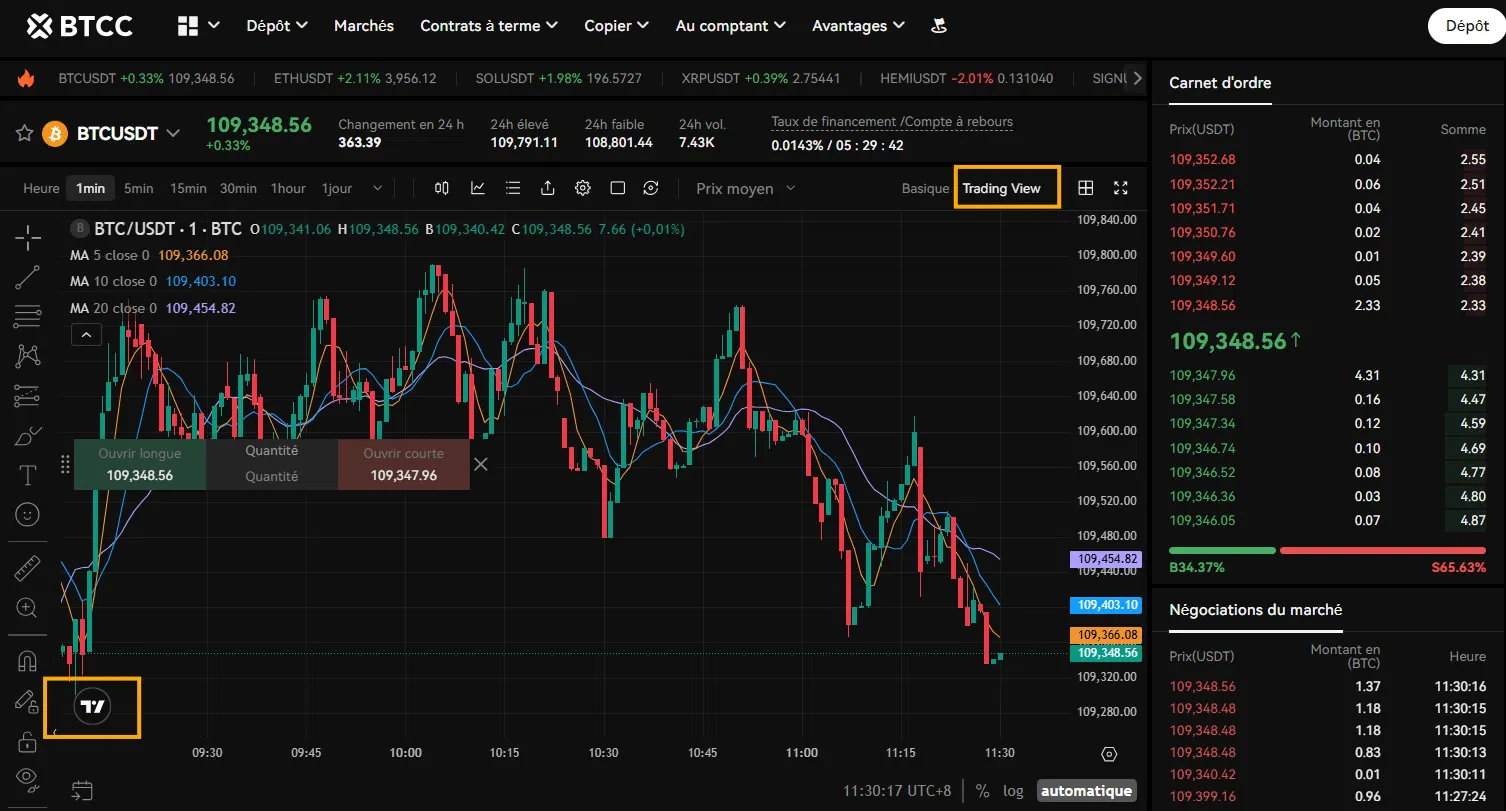Open the XABCD pattern tool
Viewport: 1506px width, 811px height.
pyautogui.click(x=27, y=355)
